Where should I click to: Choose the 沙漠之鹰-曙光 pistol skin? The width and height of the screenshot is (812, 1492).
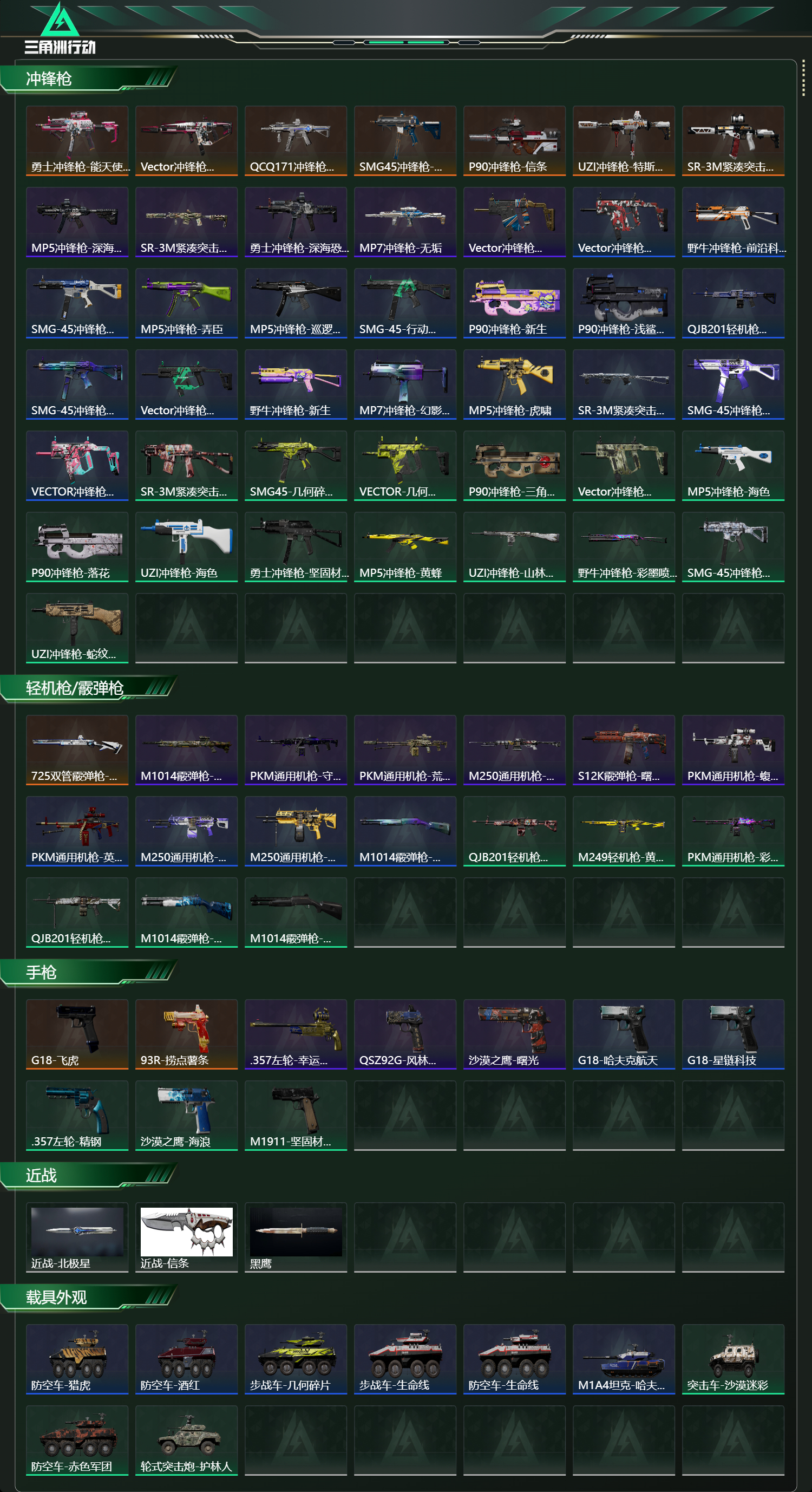click(x=514, y=1034)
